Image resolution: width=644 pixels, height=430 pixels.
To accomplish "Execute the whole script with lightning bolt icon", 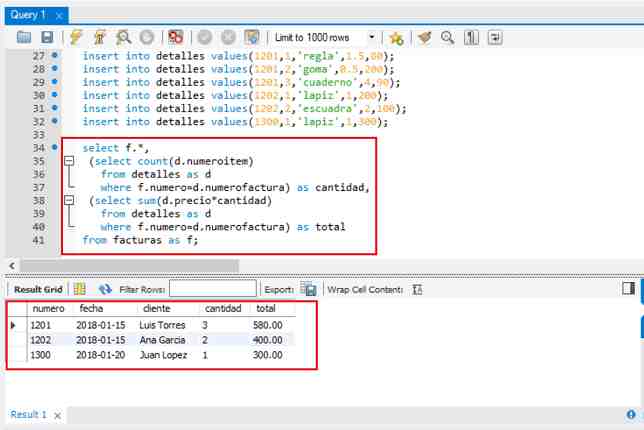I will coord(76,38).
